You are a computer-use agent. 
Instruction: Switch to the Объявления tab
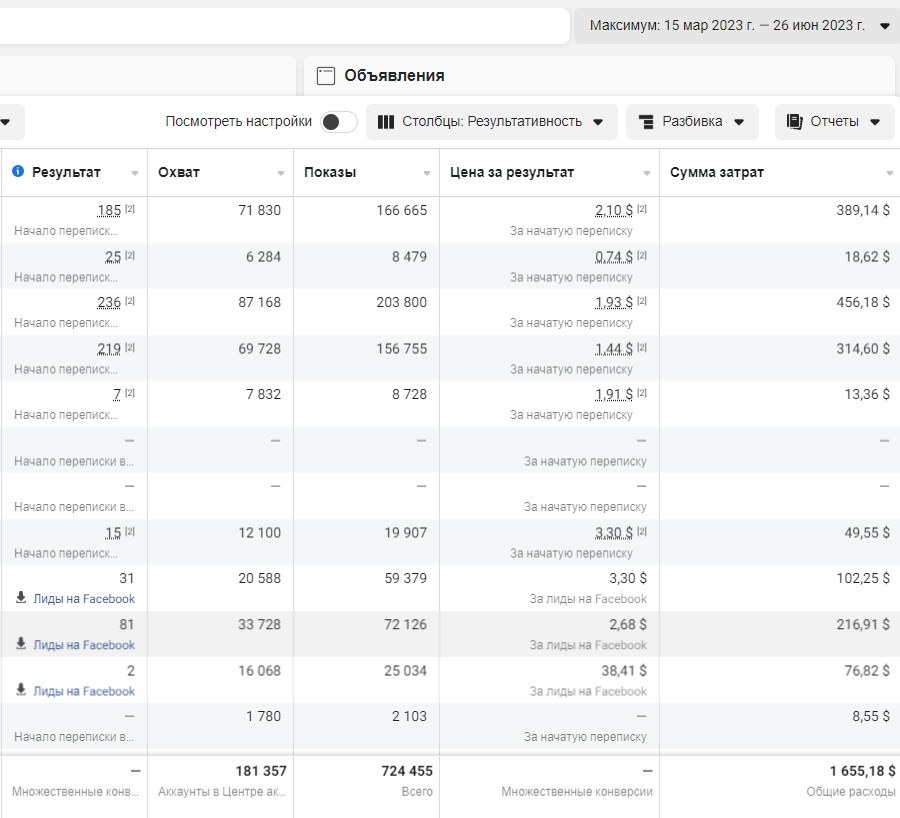[x=394, y=75]
